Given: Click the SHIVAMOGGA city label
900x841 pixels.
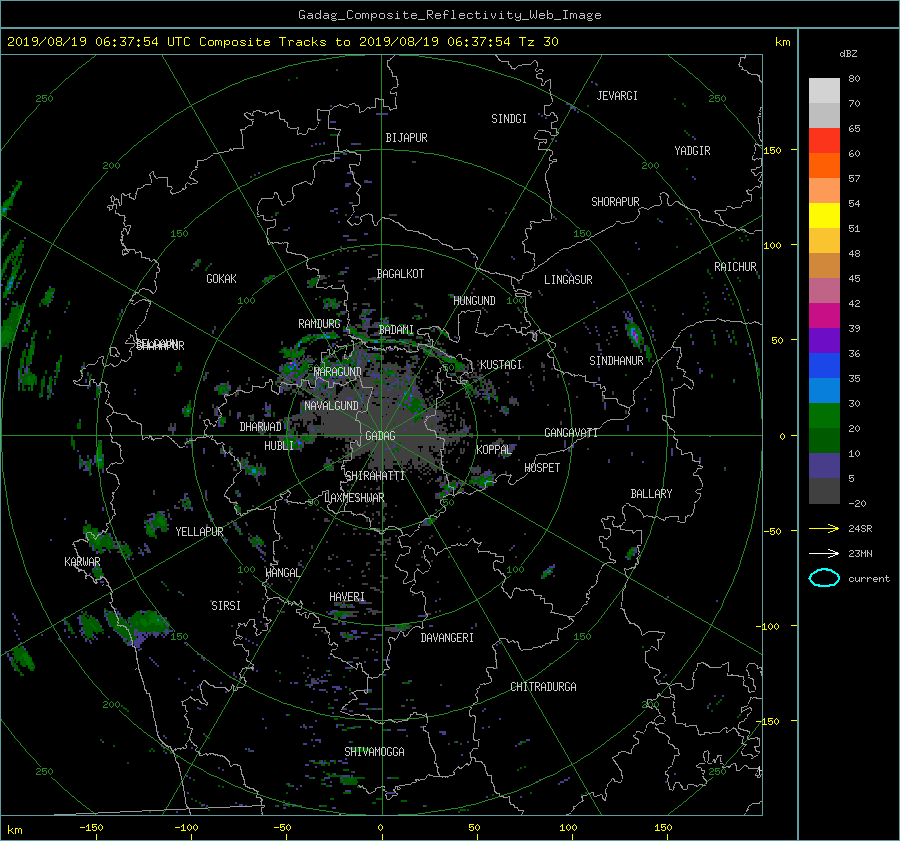Looking at the screenshot, I should coord(374,752).
